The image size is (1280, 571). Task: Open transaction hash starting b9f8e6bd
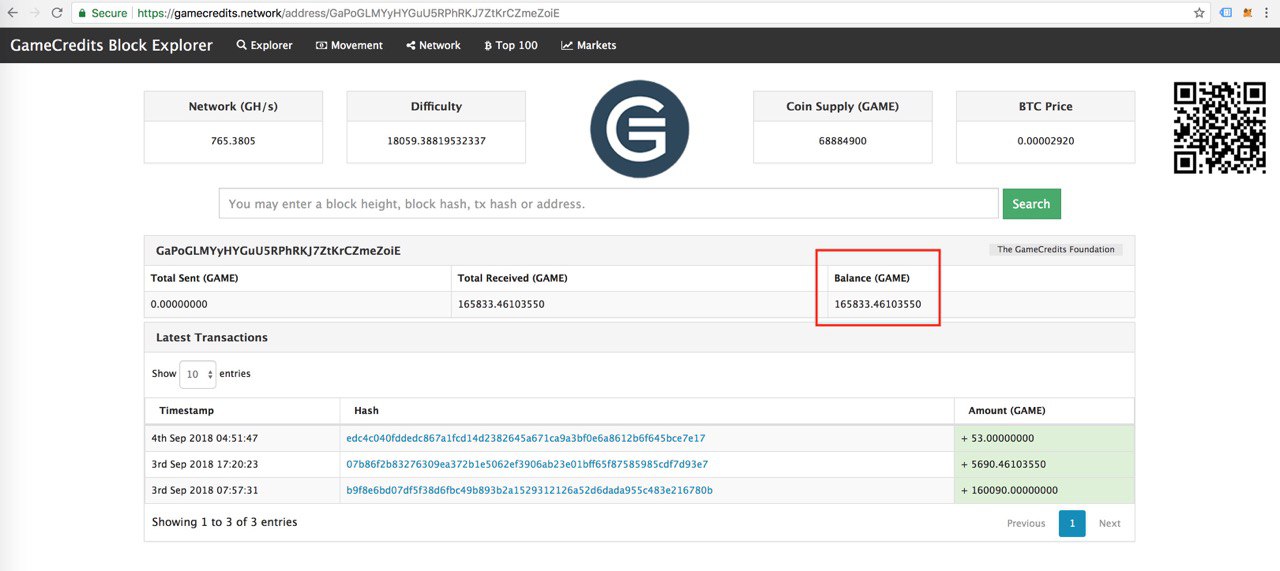pyautogui.click(x=529, y=490)
